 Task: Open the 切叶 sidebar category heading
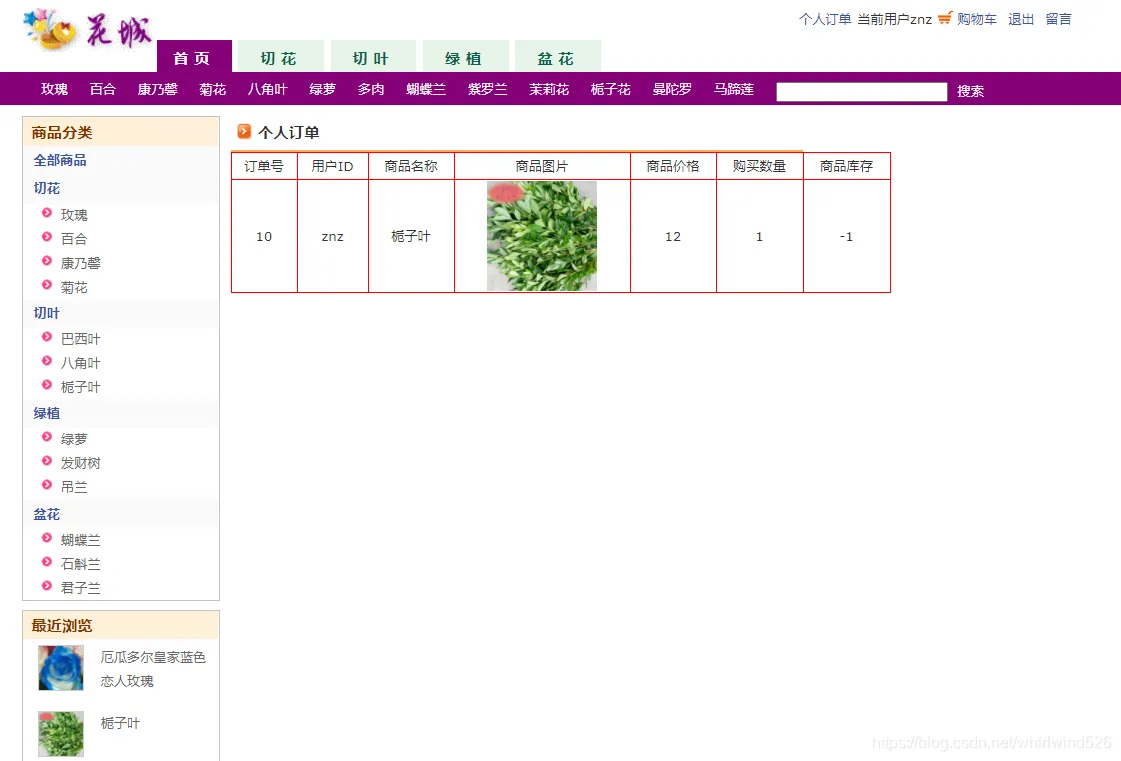tap(46, 313)
